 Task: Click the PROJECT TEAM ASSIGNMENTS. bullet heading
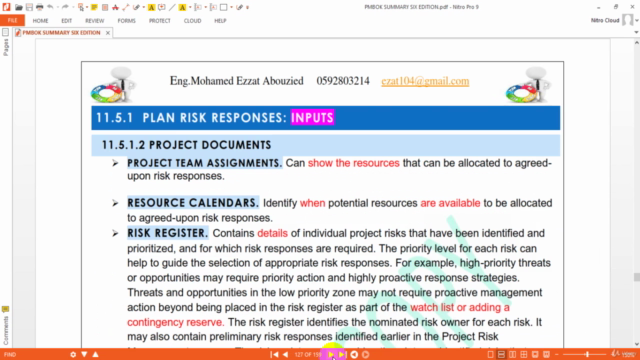tap(204, 163)
